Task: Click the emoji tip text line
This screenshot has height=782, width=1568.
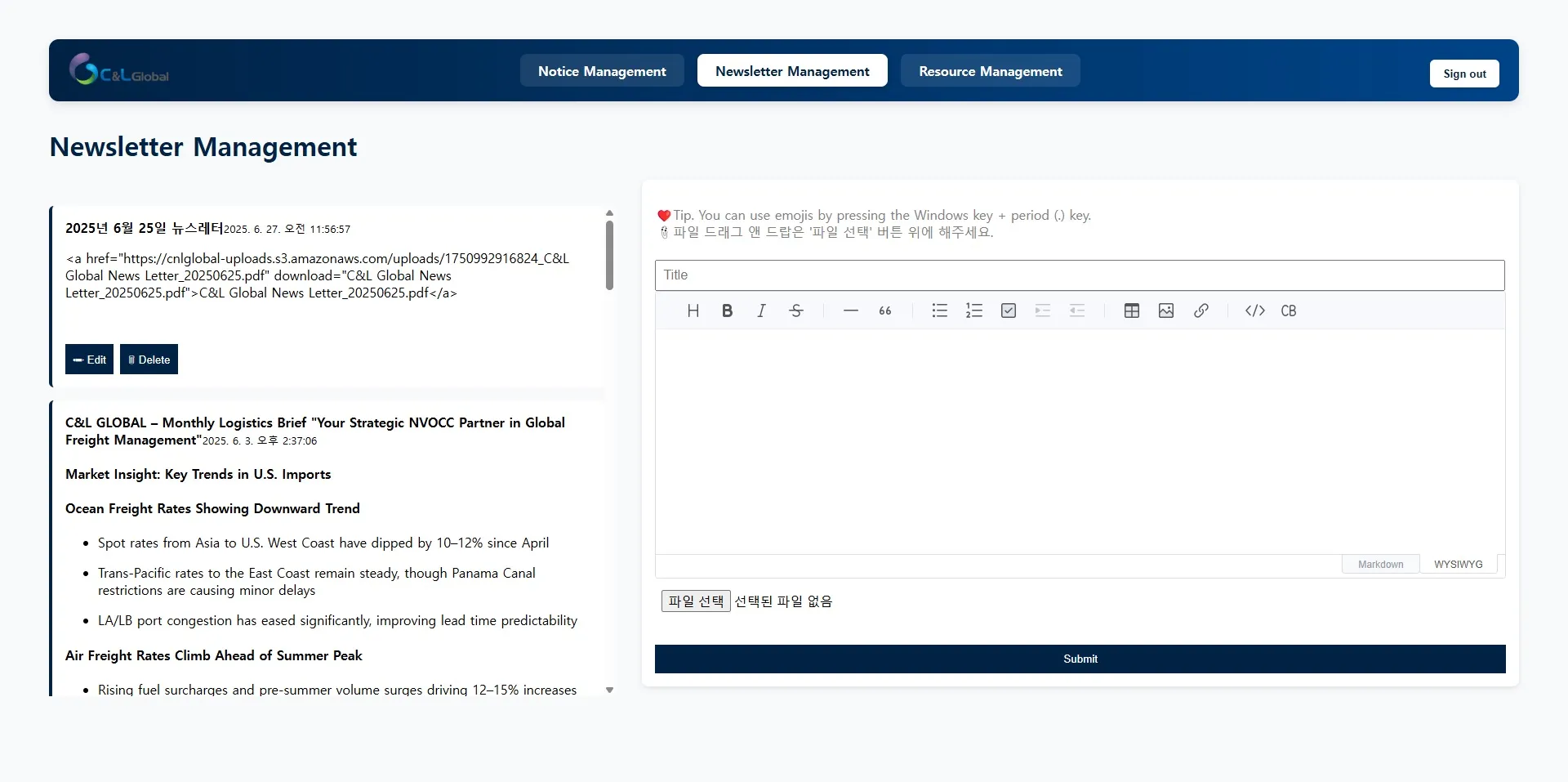Action: point(875,215)
